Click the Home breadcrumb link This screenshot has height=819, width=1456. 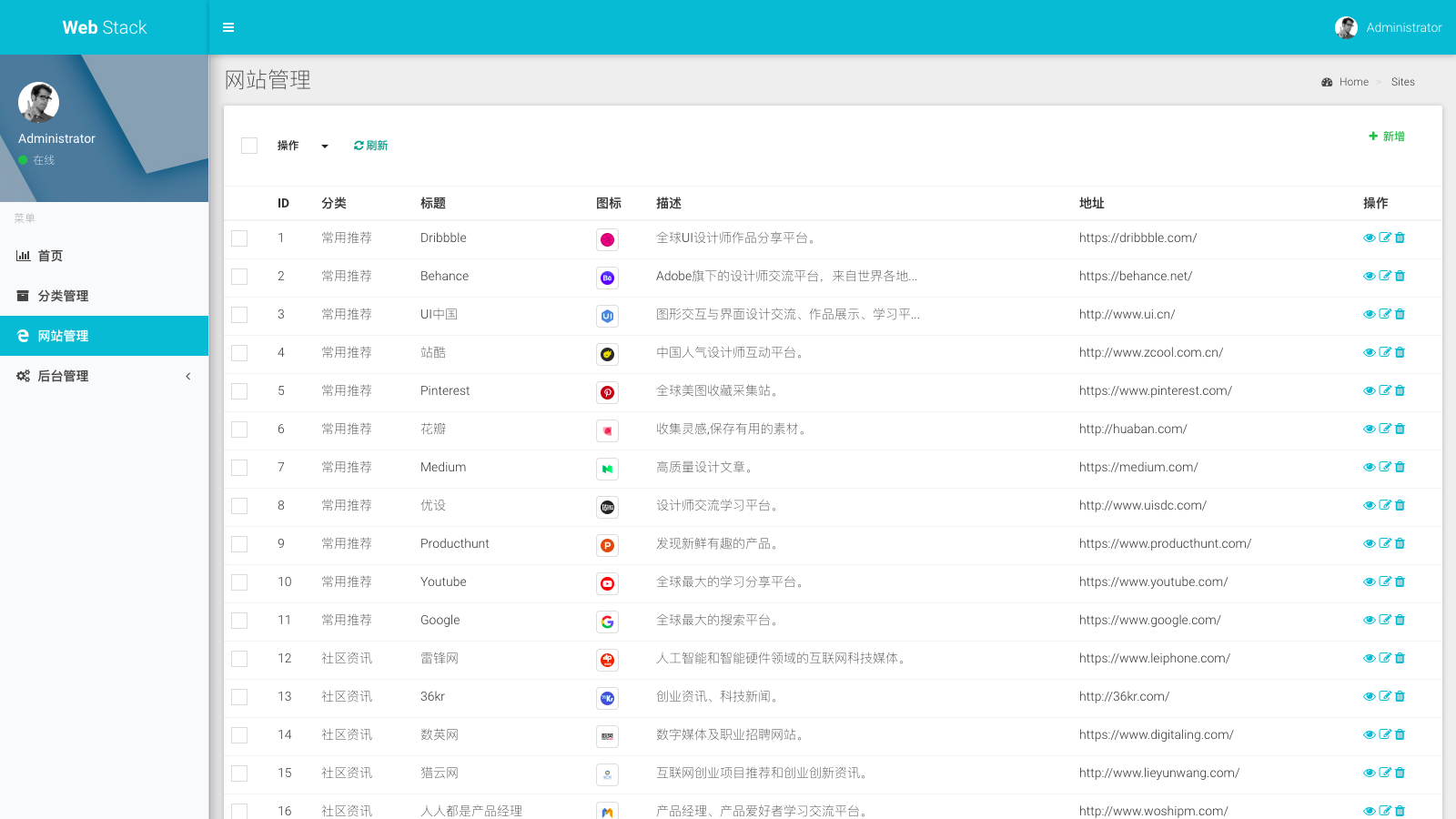coord(1353,82)
